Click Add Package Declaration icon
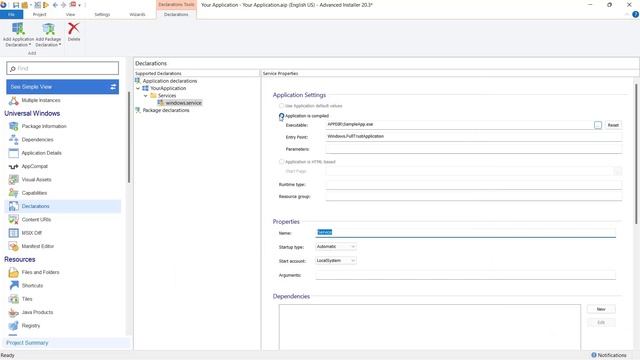 coord(49,29)
